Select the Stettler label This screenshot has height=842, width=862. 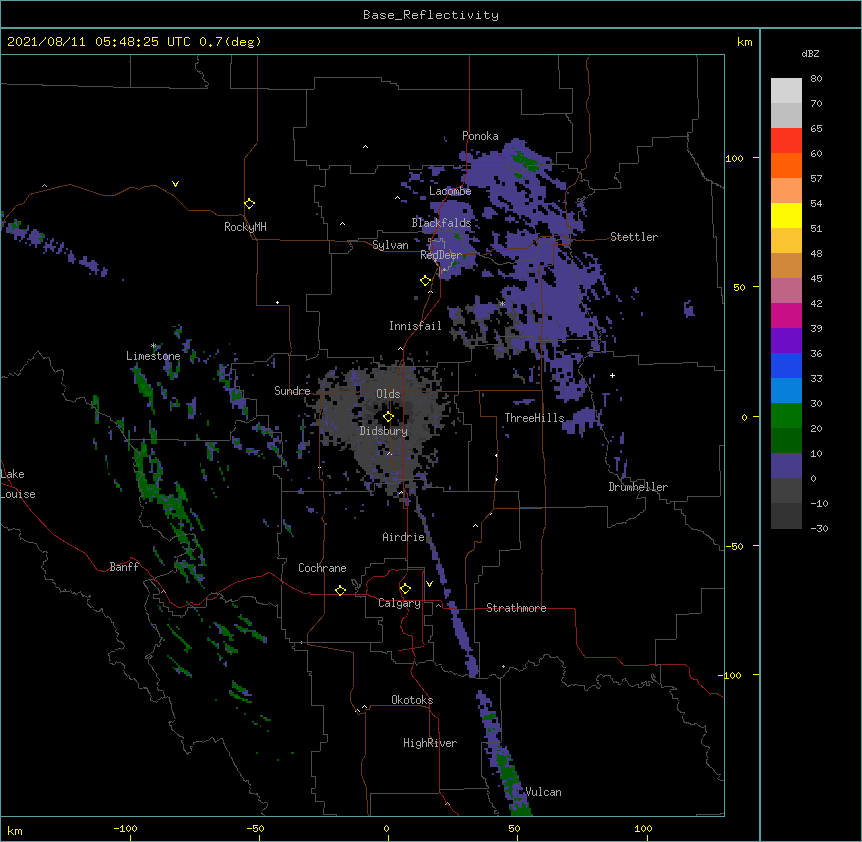pyautogui.click(x=634, y=237)
